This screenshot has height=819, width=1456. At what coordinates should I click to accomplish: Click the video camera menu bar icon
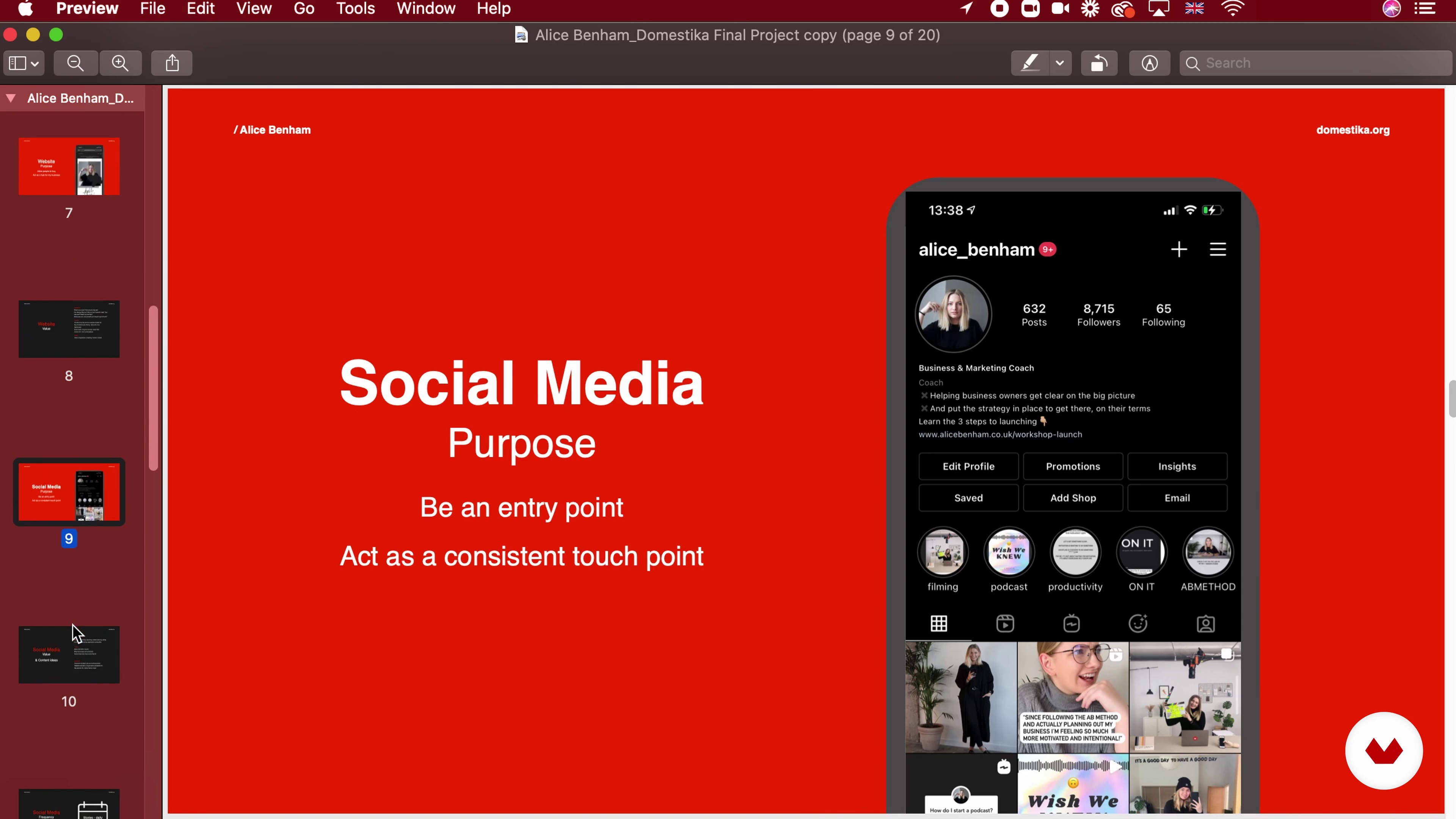tap(1061, 8)
